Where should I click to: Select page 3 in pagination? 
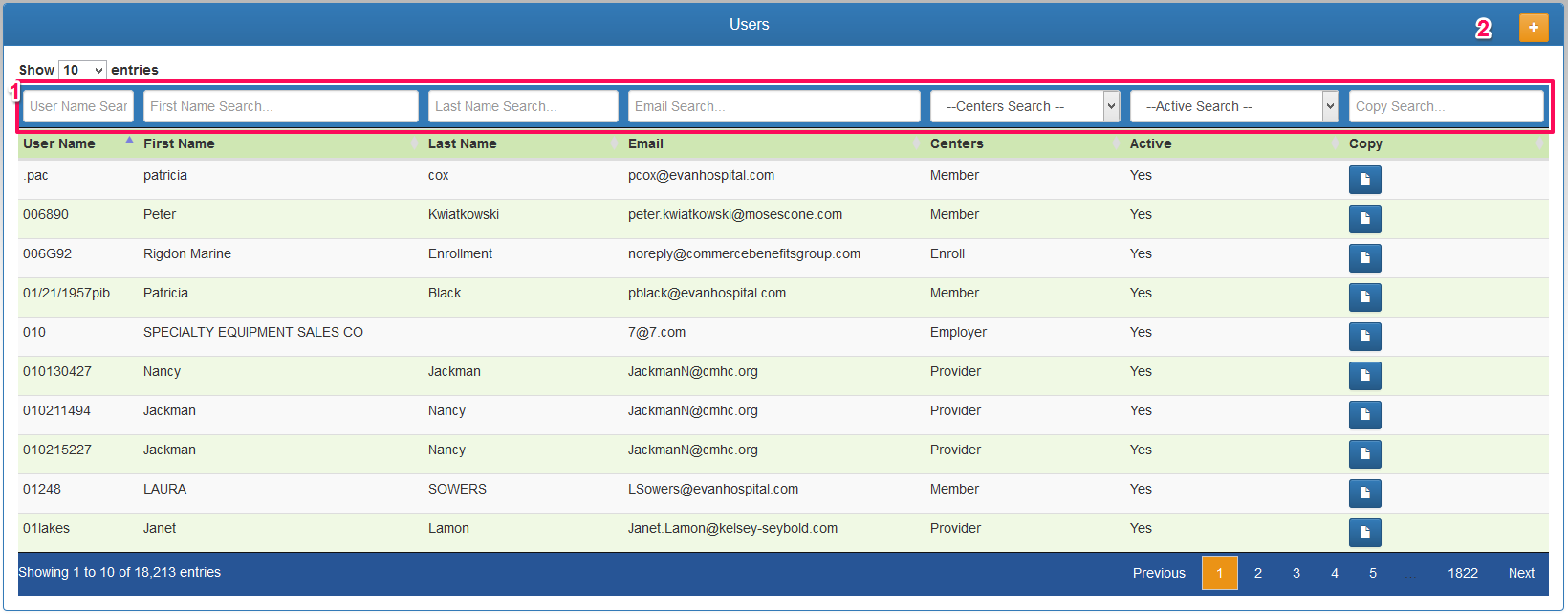coord(1296,573)
